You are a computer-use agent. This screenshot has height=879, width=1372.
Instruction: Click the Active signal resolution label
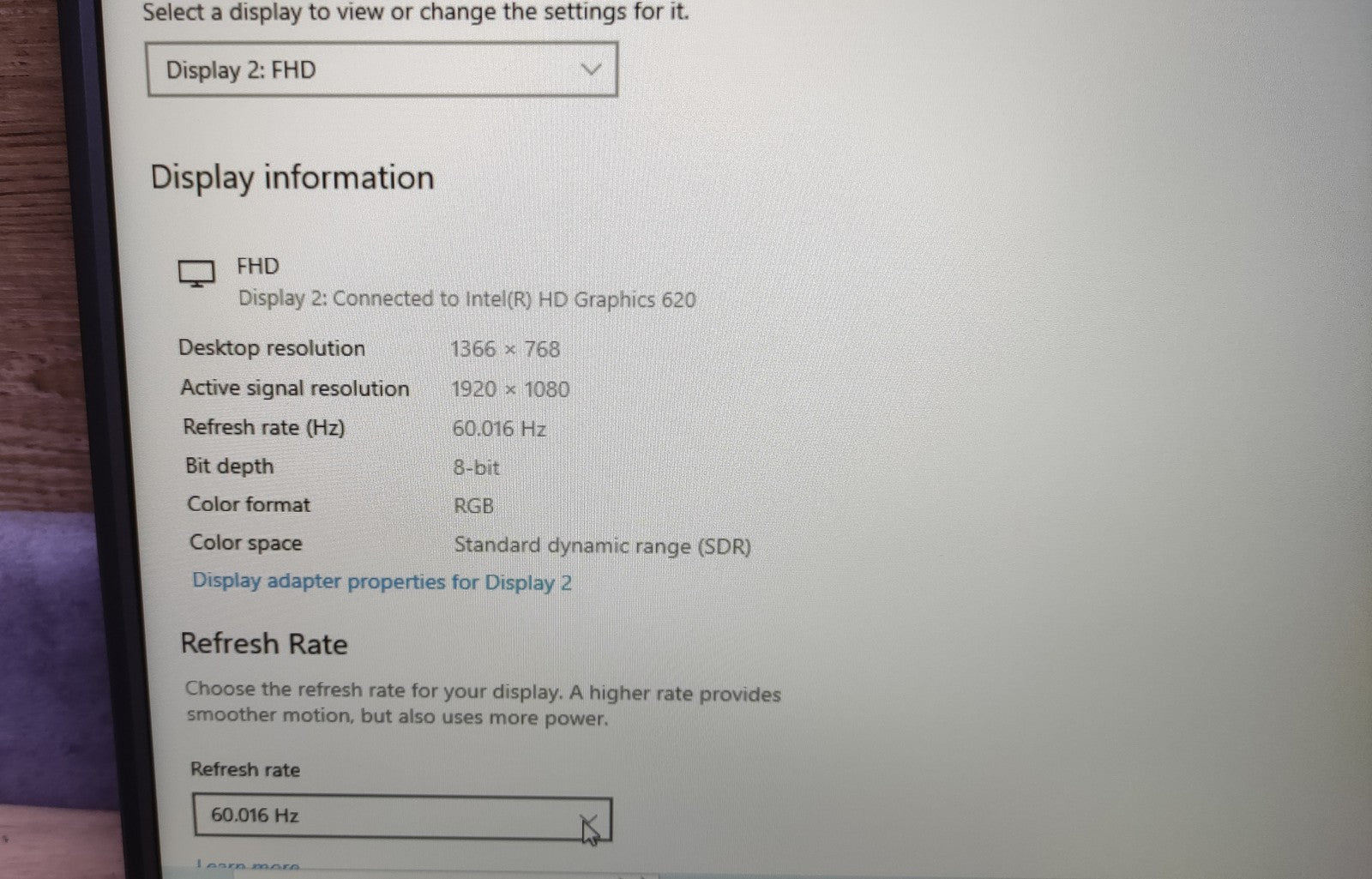pyautogui.click(x=295, y=388)
